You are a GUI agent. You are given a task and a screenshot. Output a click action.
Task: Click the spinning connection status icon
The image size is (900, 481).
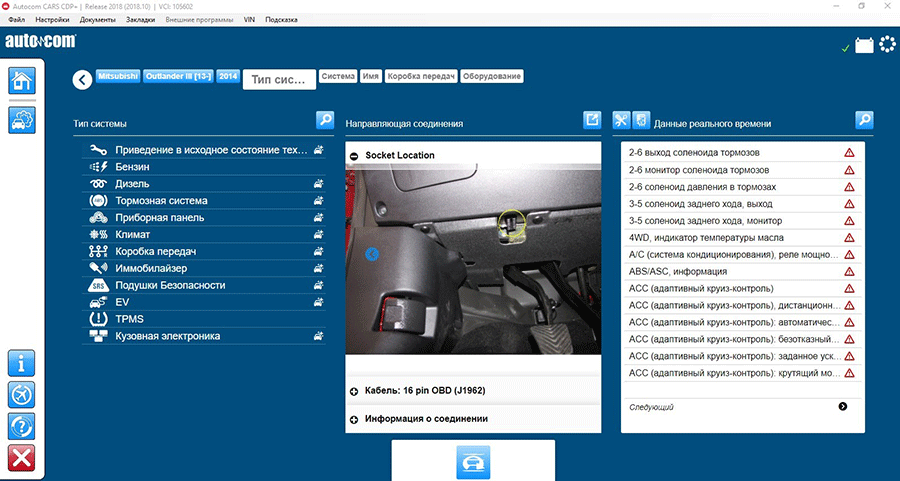click(887, 44)
